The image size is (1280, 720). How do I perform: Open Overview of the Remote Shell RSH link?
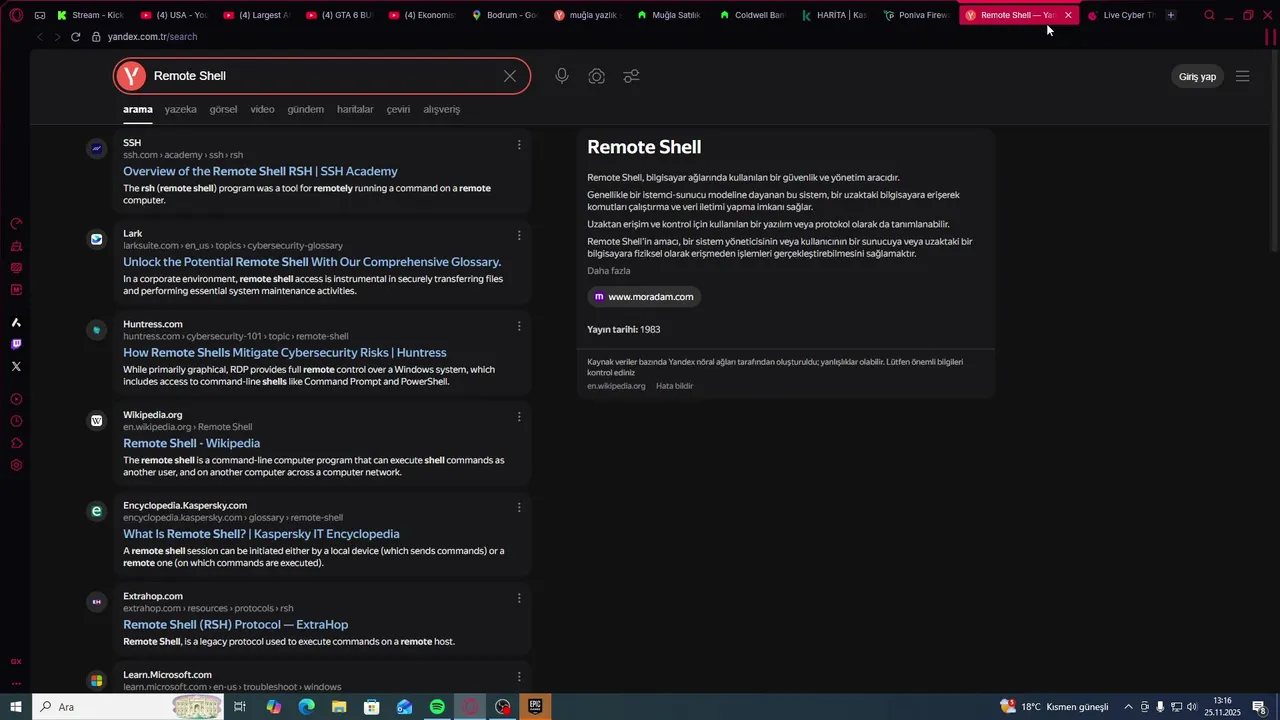(x=260, y=171)
